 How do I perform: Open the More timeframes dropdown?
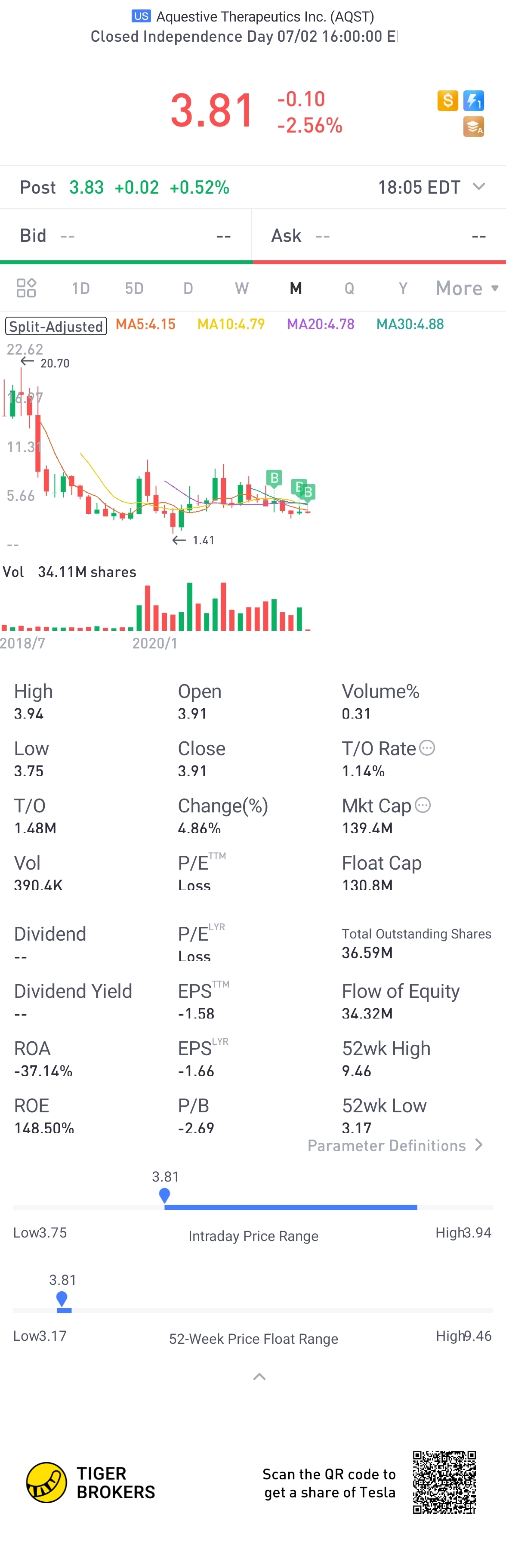pyautogui.click(x=466, y=288)
